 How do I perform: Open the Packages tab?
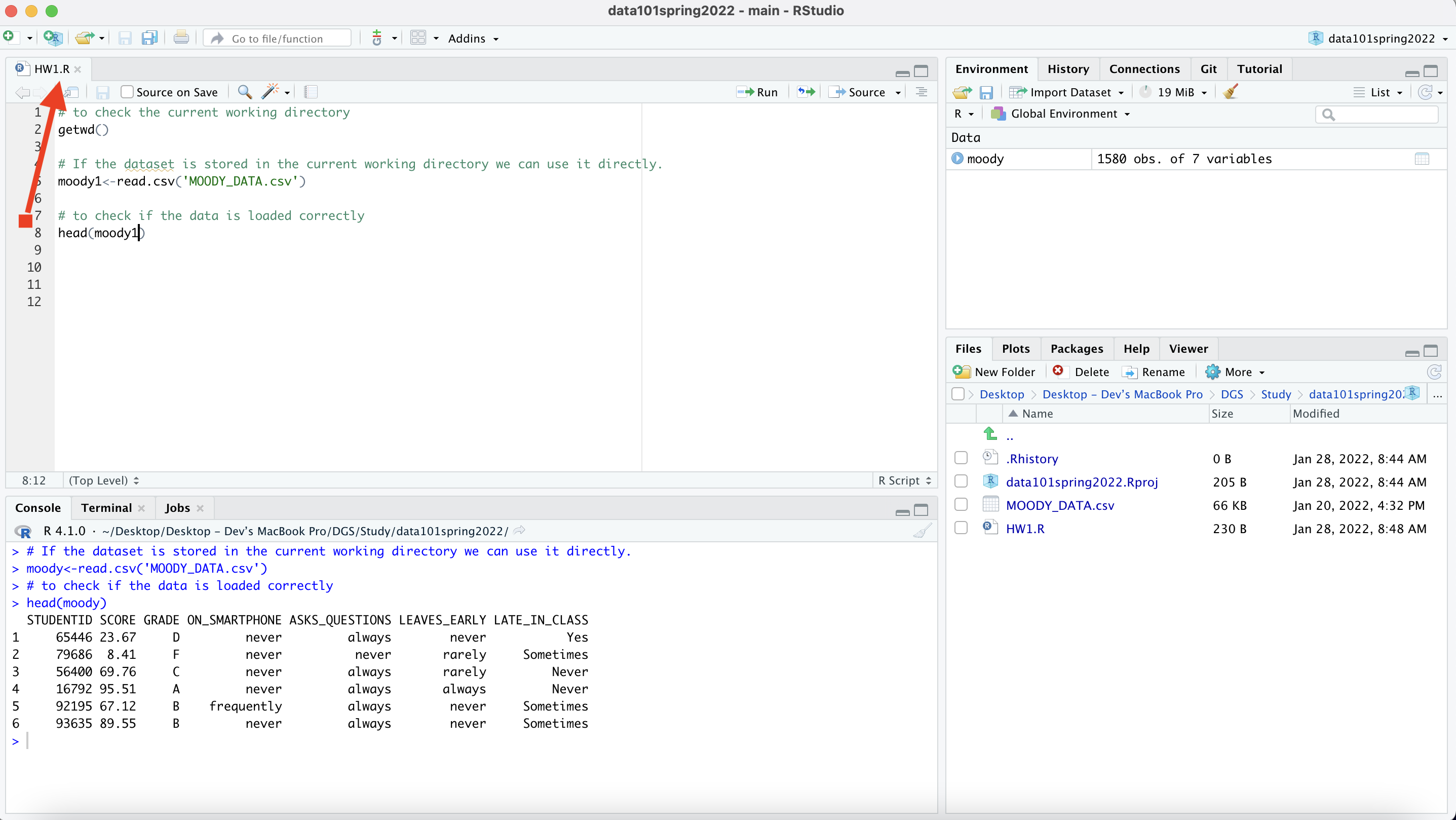point(1076,348)
